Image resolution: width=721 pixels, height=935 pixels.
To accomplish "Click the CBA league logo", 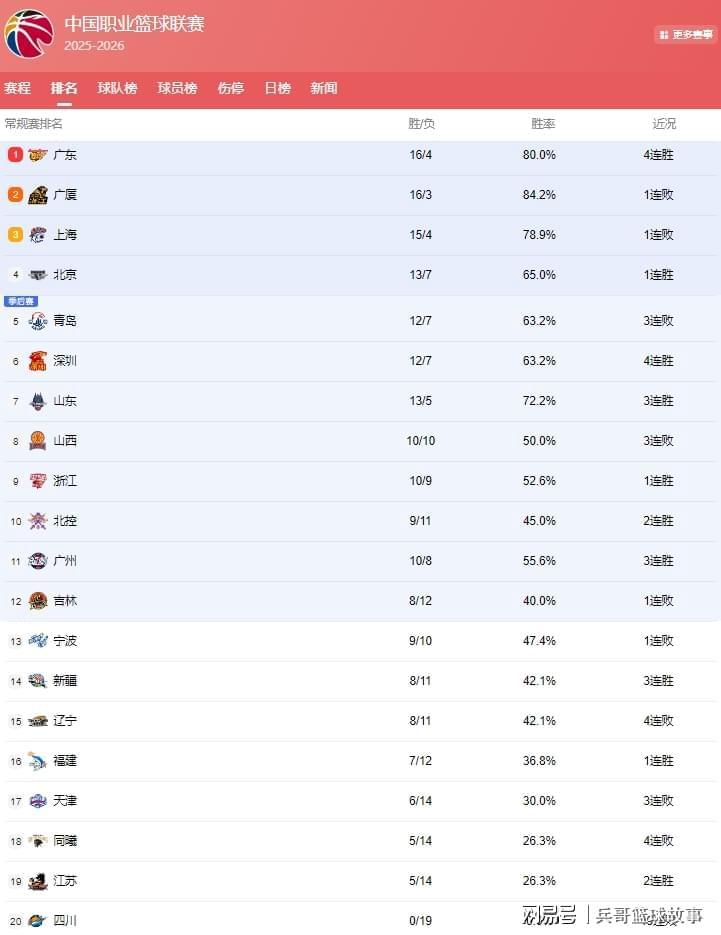I will click(x=29, y=33).
